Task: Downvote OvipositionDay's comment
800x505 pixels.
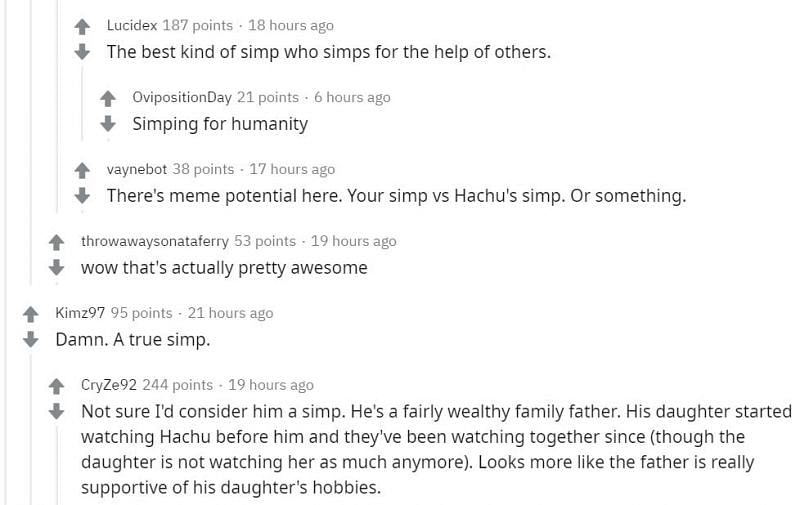Action: click(110, 123)
